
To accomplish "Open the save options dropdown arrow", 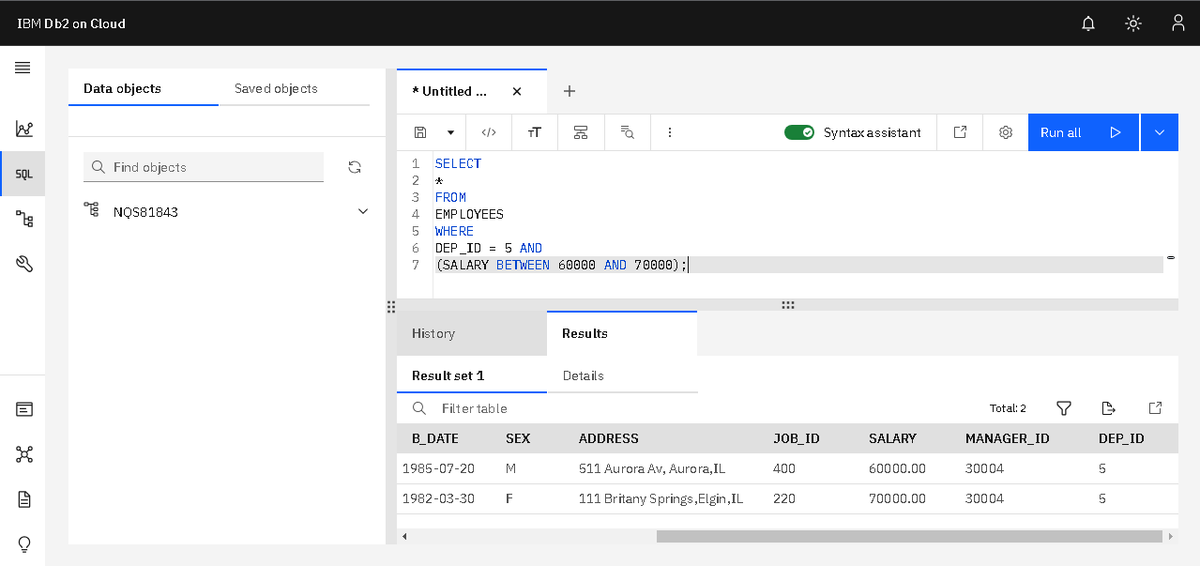I will coord(450,132).
